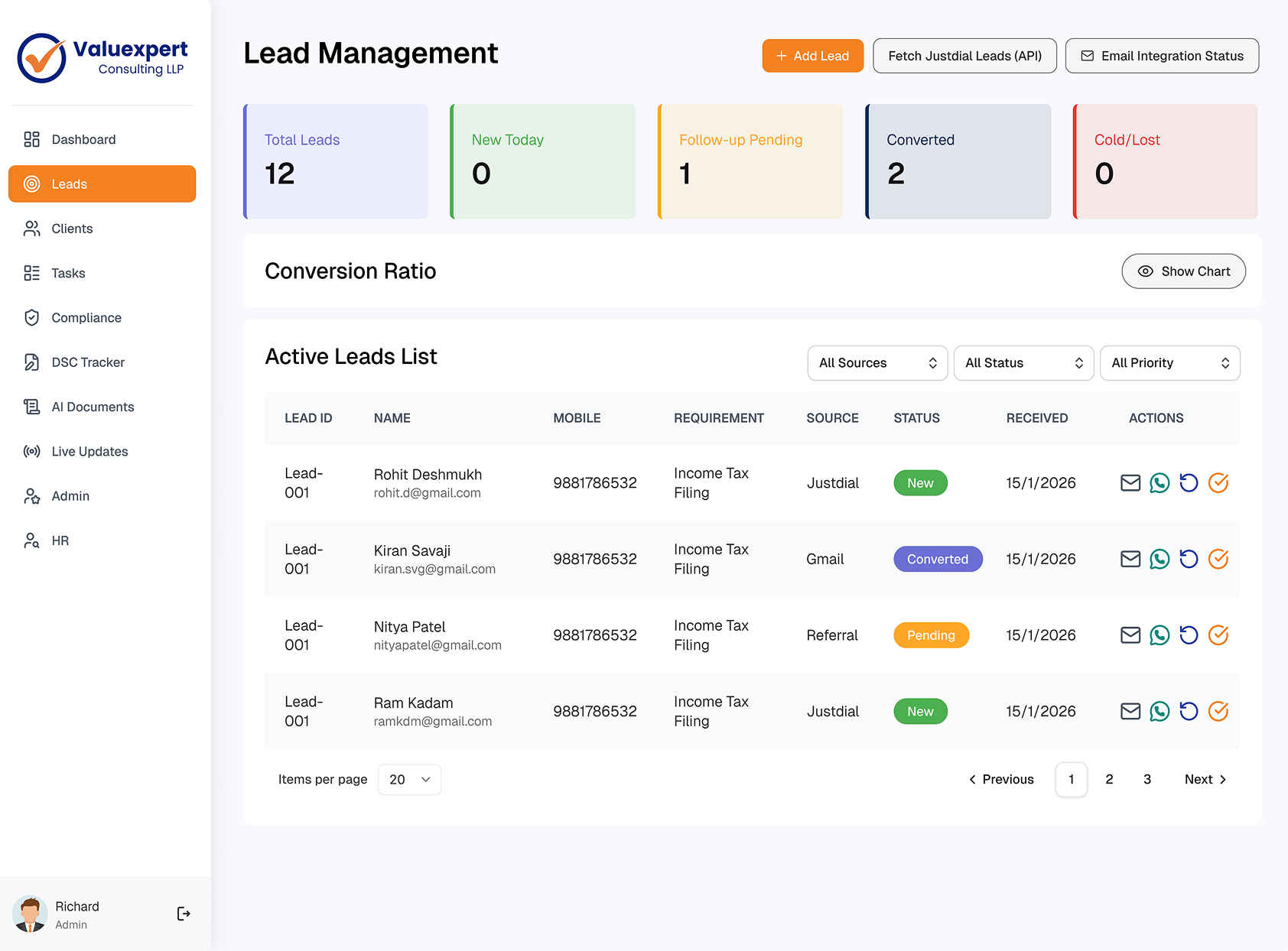Click the STATUS column header
Screen dimensions: 1288x951
(x=916, y=418)
